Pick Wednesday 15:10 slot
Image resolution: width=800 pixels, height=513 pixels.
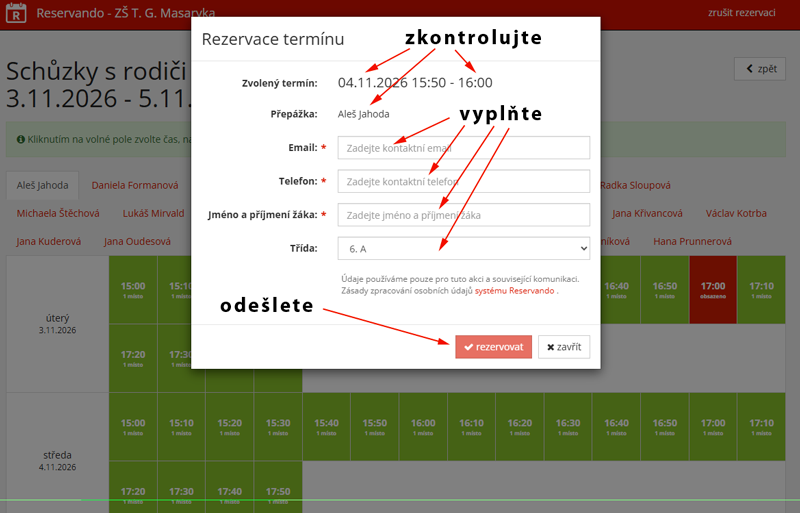(x=181, y=427)
